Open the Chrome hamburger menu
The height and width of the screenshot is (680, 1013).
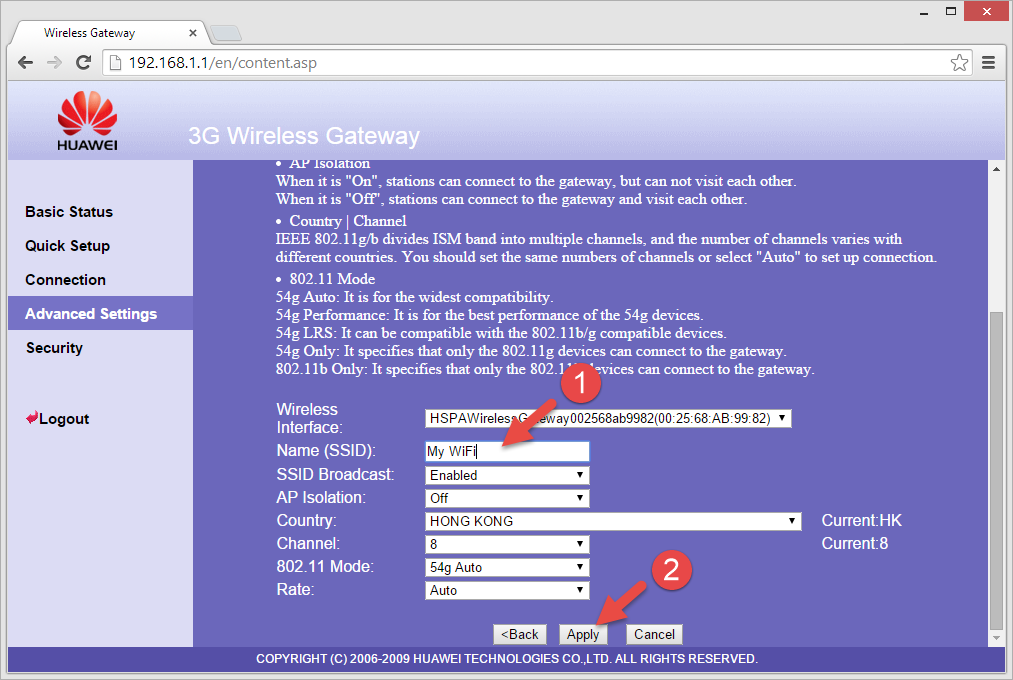tap(988, 63)
